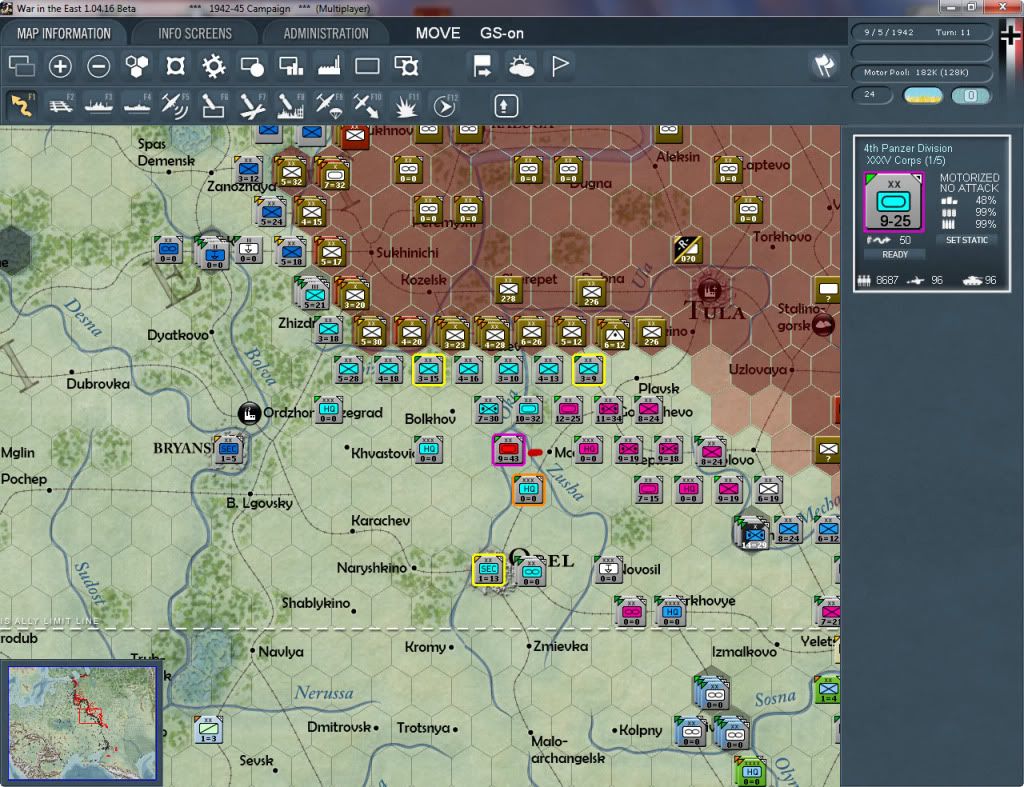Select the Bomb Unit mode F6 icon
Viewport: 1024px width, 787px height.
click(214, 105)
